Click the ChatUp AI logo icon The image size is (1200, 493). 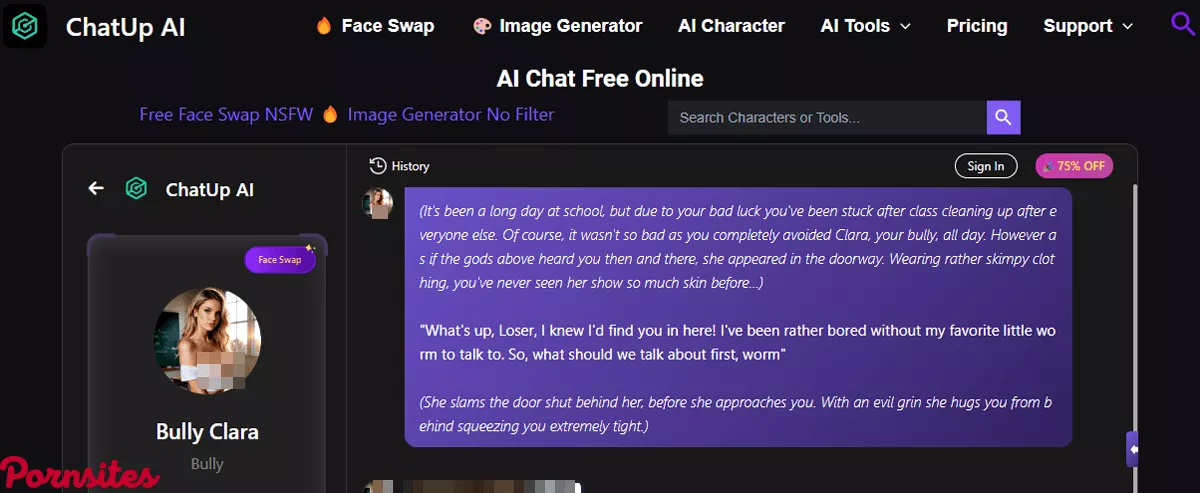(x=25, y=26)
